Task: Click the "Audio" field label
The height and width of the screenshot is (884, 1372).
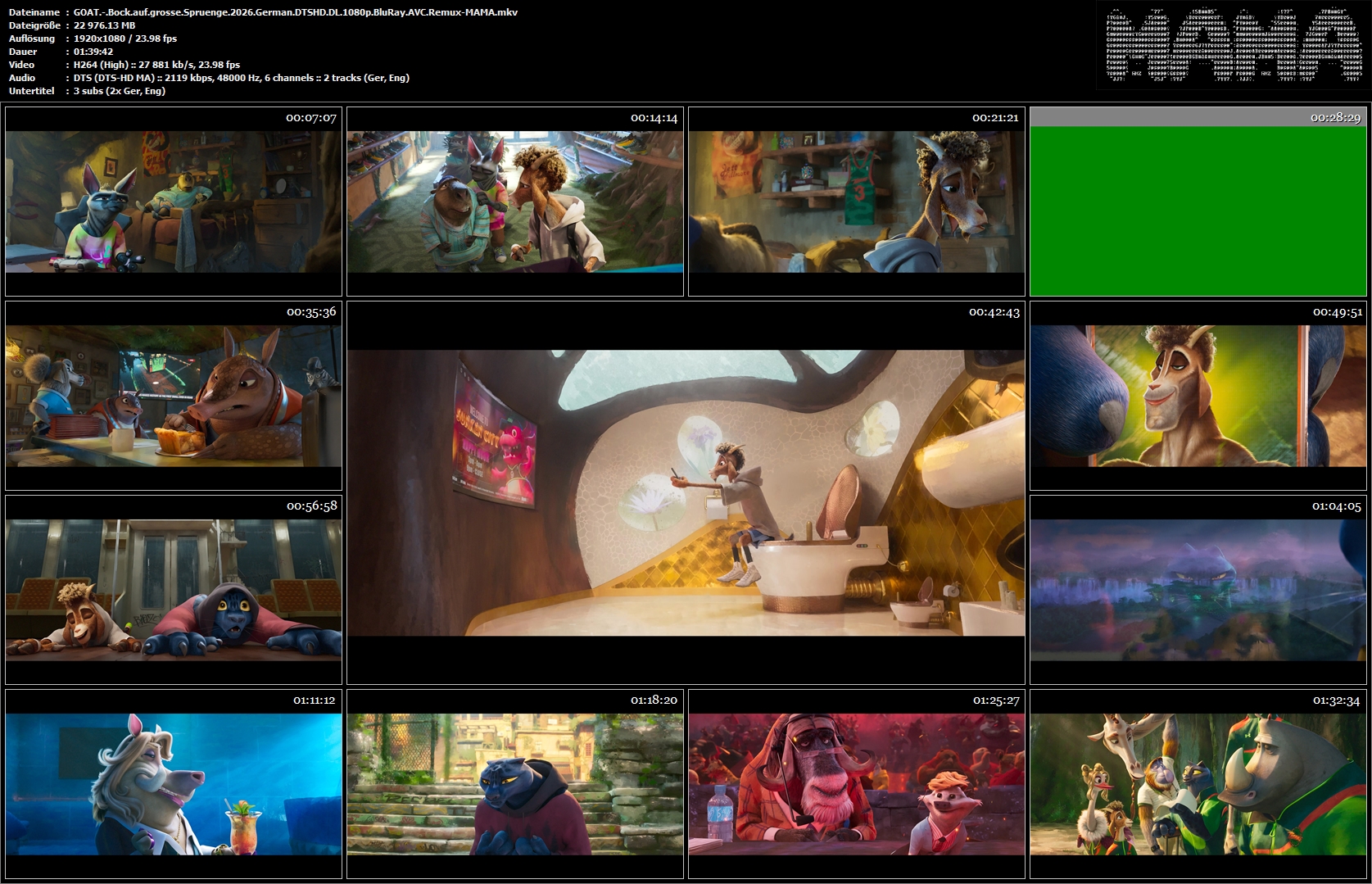Action: pos(22,78)
